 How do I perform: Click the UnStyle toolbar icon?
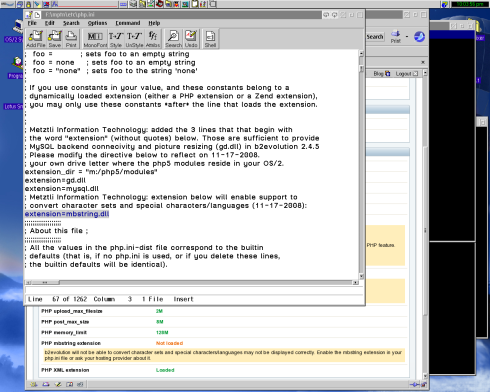pyautogui.click(x=134, y=39)
